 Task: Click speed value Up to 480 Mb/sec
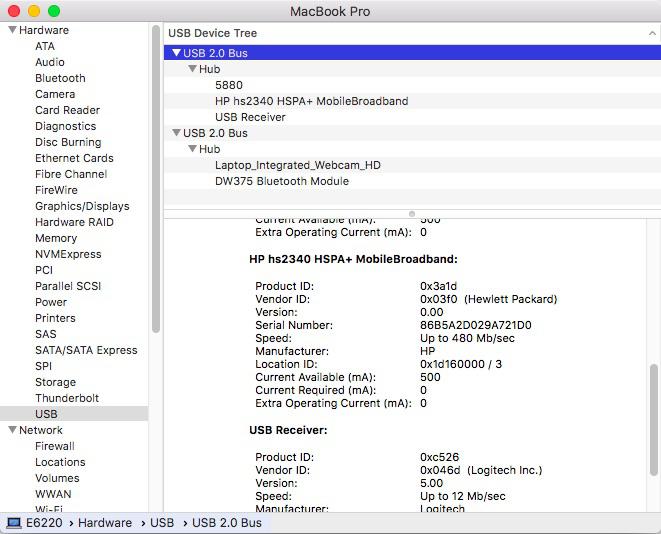coord(467,338)
